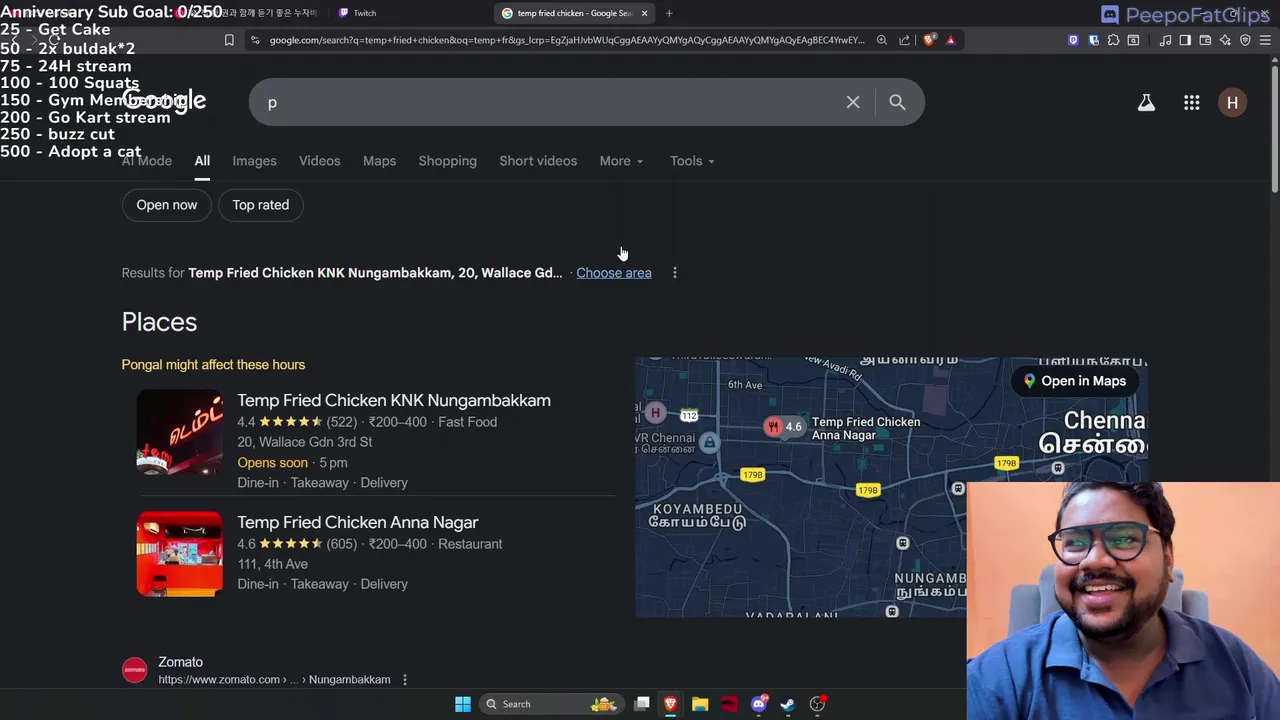Viewport: 1280px width, 720px height.
Task: Open the Extensions puzzle menu
Action: (1113, 40)
